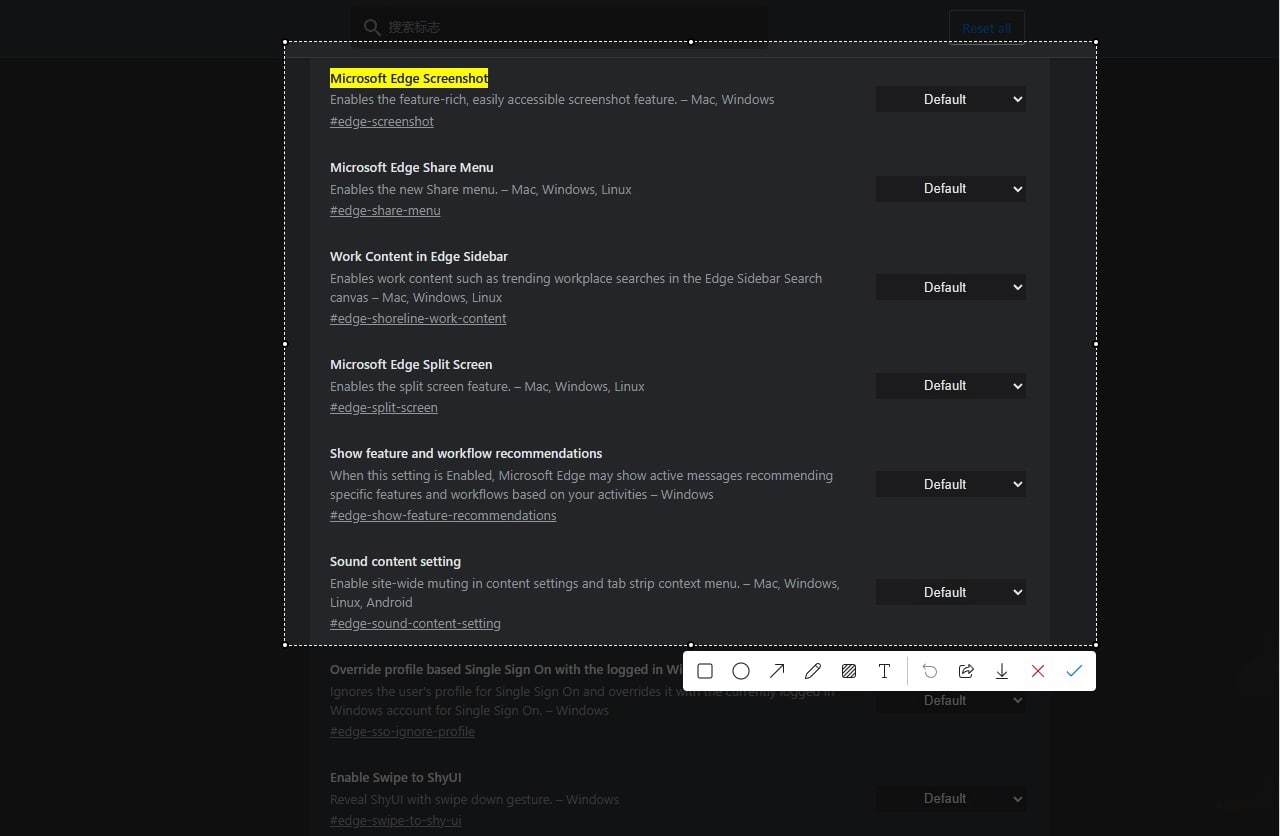Follow the #edge-share-menu link
The image size is (1280, 836).
[385, 210]
